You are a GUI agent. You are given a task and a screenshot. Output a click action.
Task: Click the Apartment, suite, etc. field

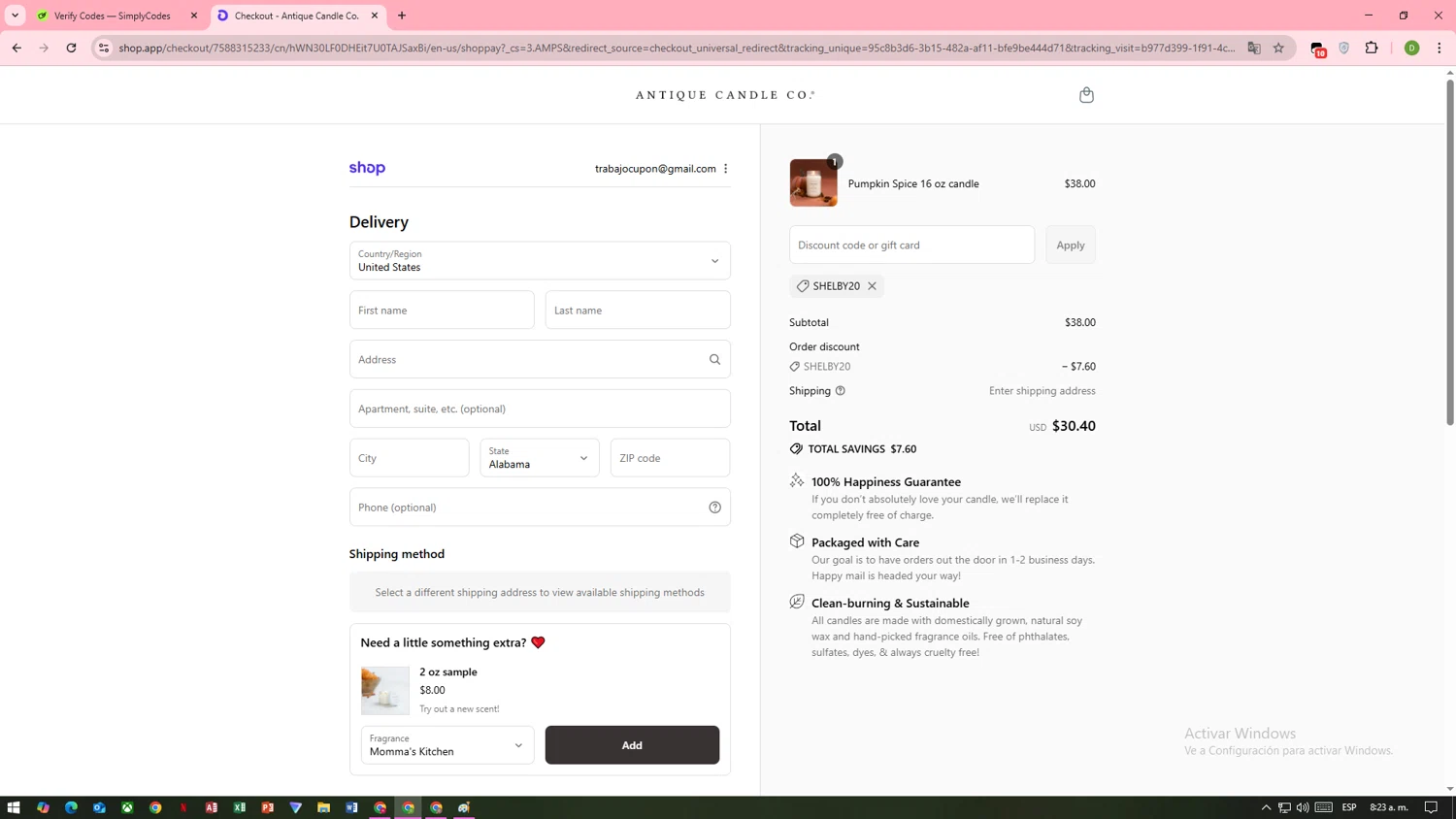pos(540,409)
